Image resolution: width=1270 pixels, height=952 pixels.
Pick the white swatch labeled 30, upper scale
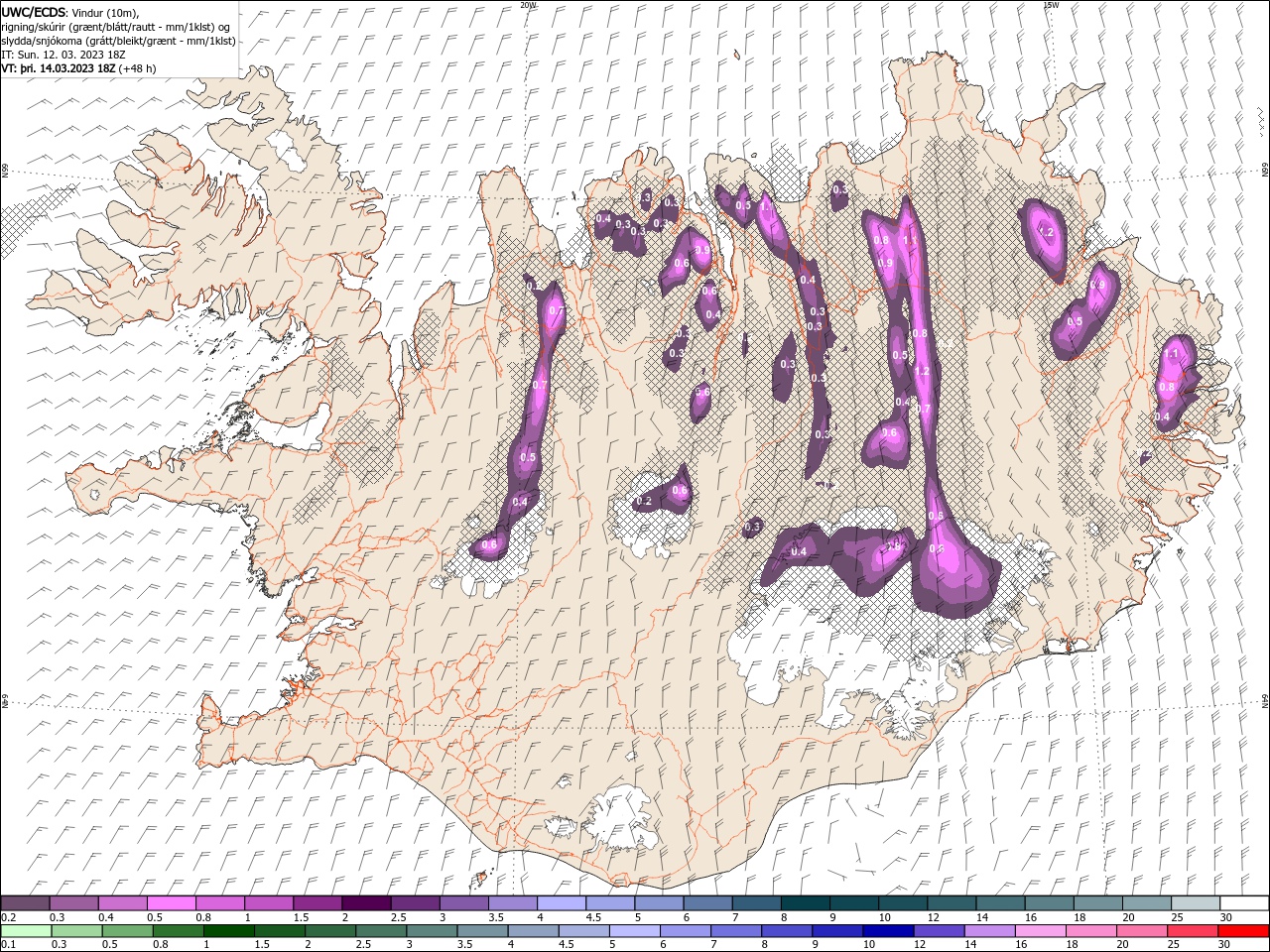point(1244,903)
